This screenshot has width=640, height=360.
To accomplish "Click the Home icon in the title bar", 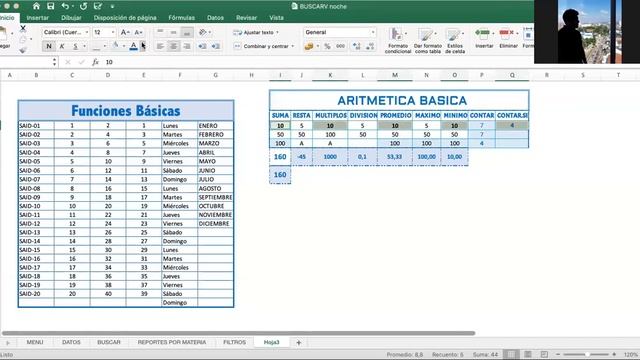I will click(36, 6).
